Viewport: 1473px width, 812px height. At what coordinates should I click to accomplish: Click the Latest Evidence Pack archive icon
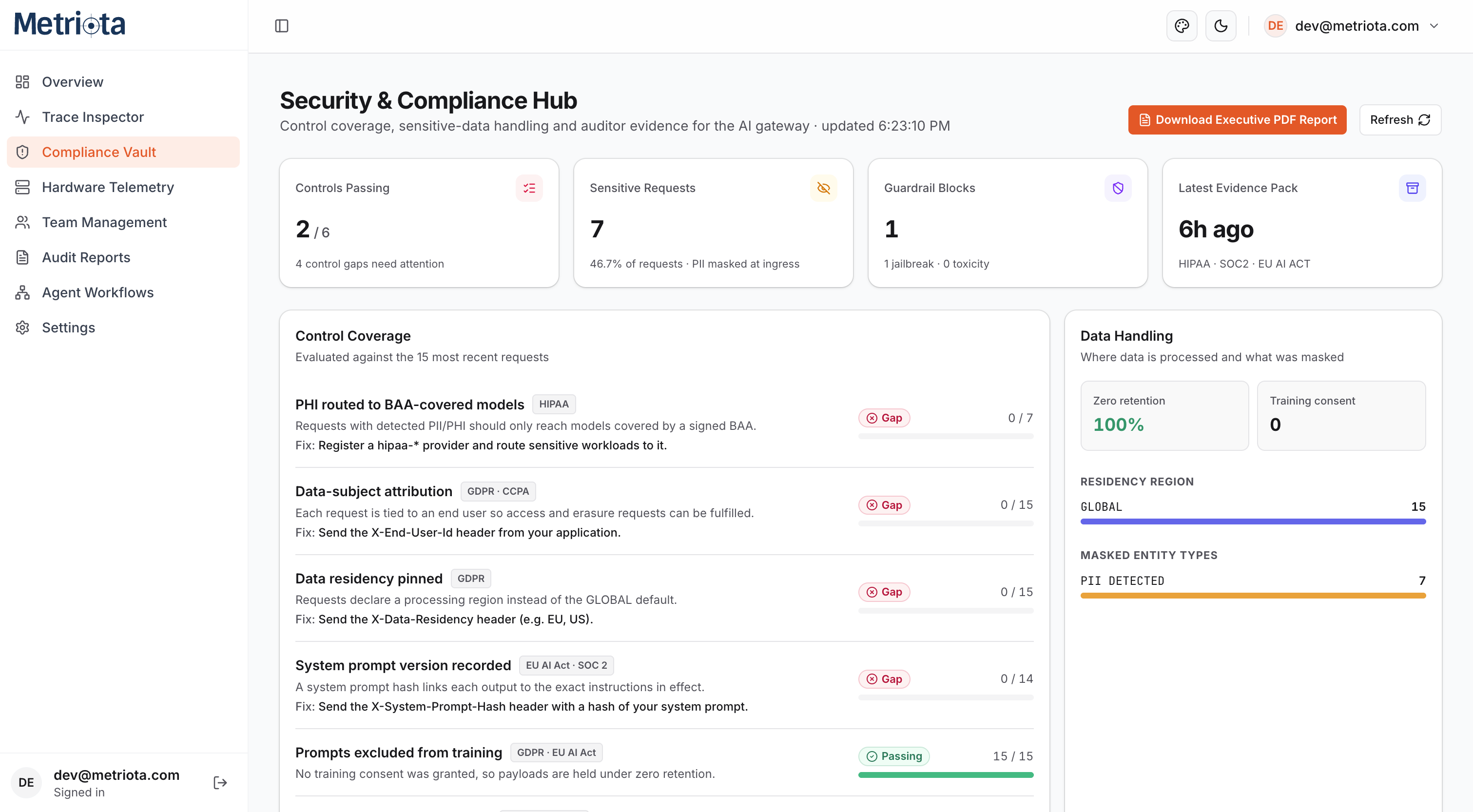tap(1412, 188)
